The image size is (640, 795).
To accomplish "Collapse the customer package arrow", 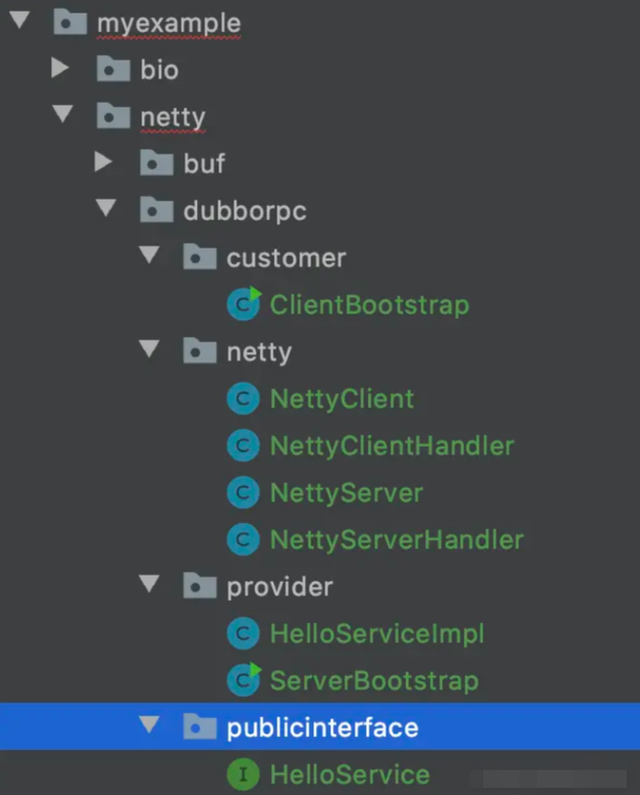I will pyautogui.click(x=149, y=255).
